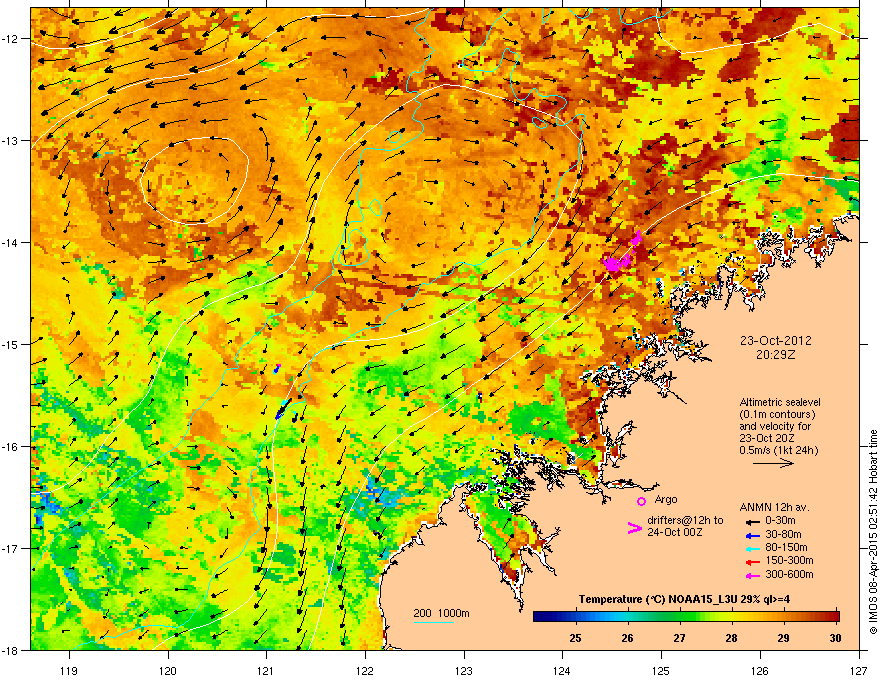Click longitude axis label 119
The height and width of the screenshot is (680, 880).
point(70,670)
